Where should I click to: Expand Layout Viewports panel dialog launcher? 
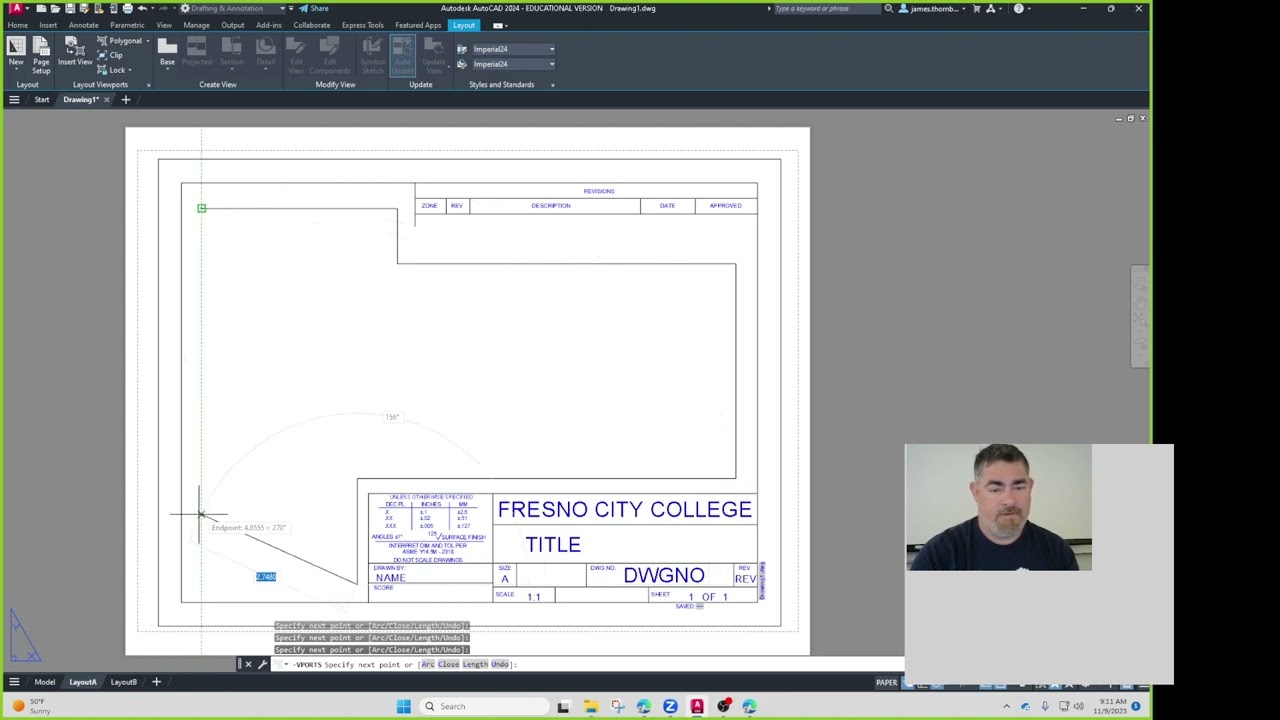tap(149, 85)
